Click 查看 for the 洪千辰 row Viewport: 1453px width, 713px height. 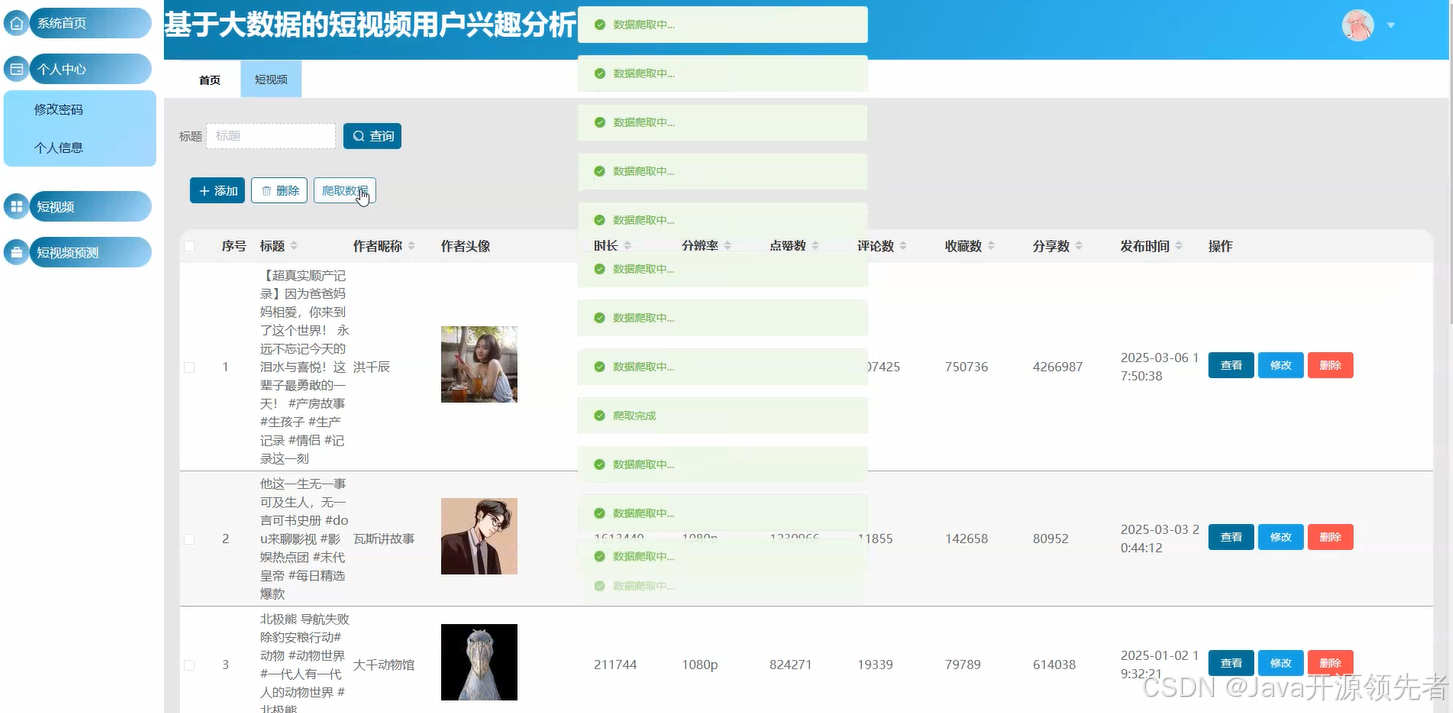1231,365
